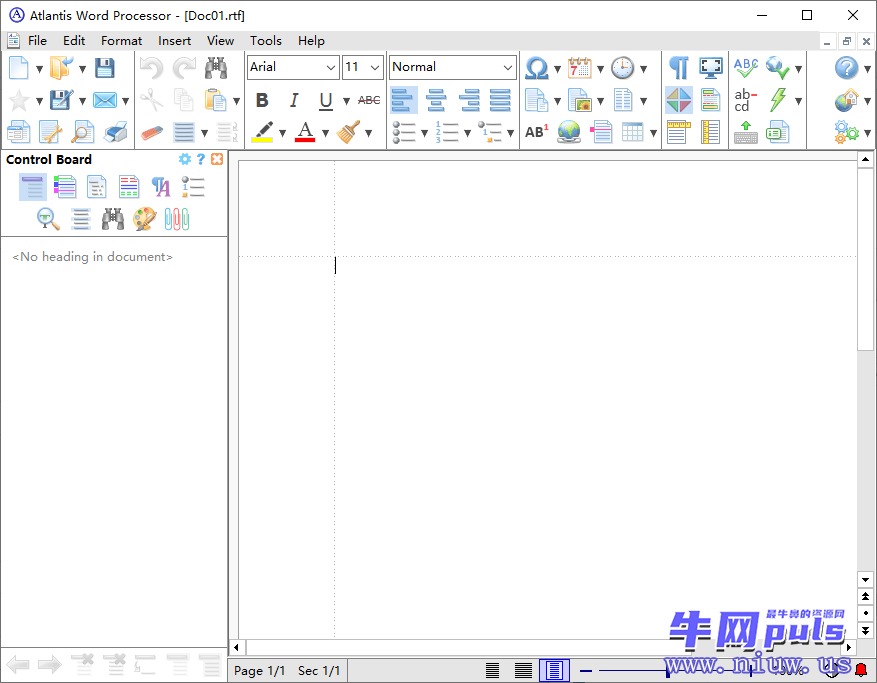Open the Format menu

121,41
